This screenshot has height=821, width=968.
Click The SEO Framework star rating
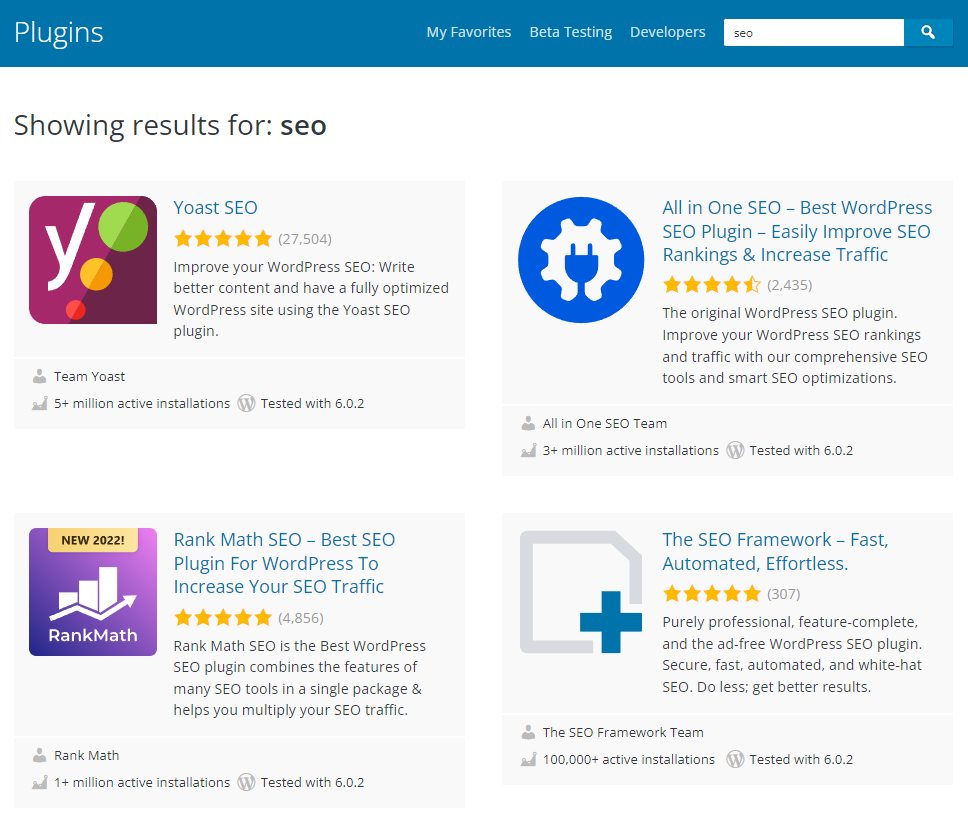point(711,594)
